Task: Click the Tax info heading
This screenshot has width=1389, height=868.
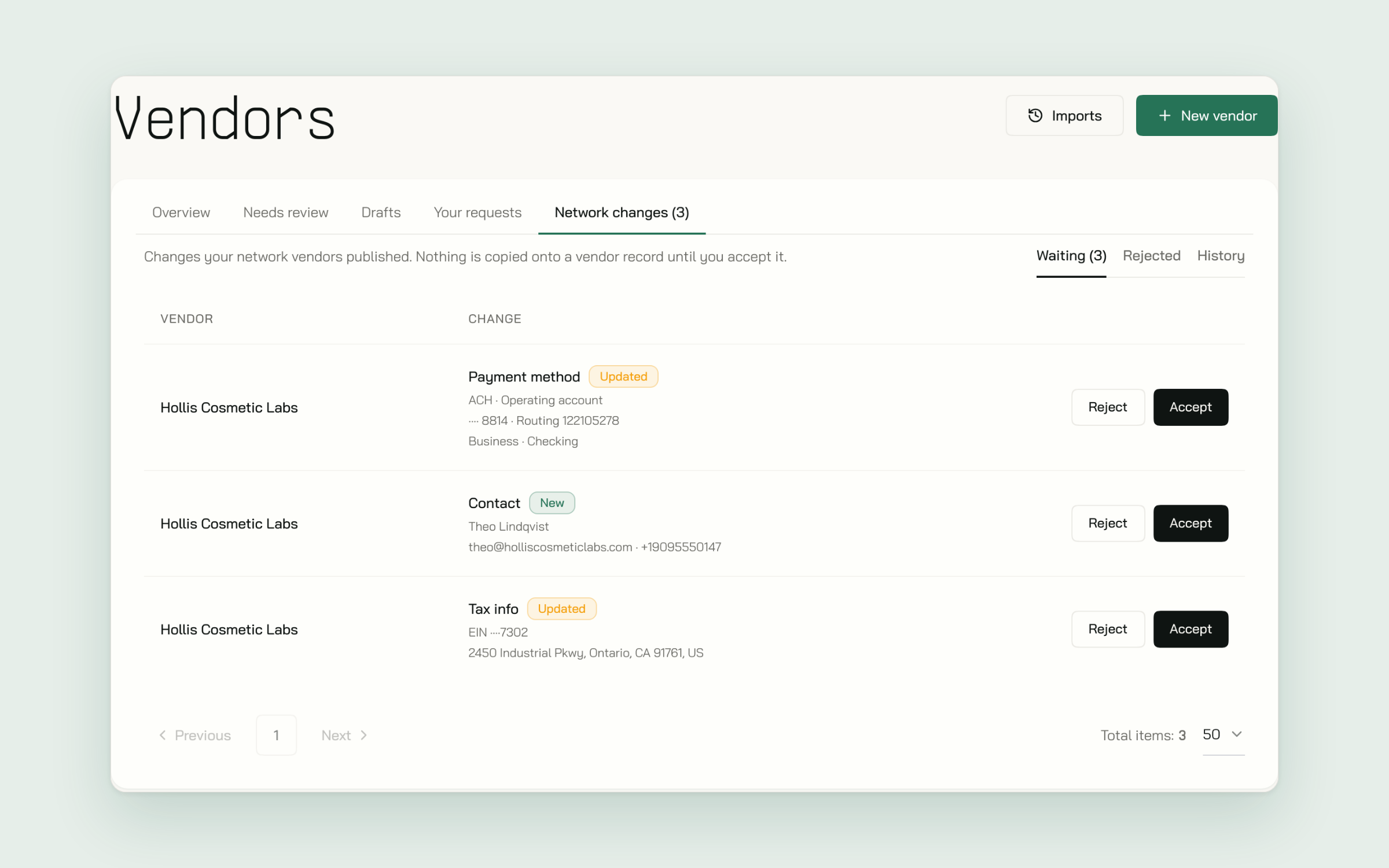Action: (493, 609)
